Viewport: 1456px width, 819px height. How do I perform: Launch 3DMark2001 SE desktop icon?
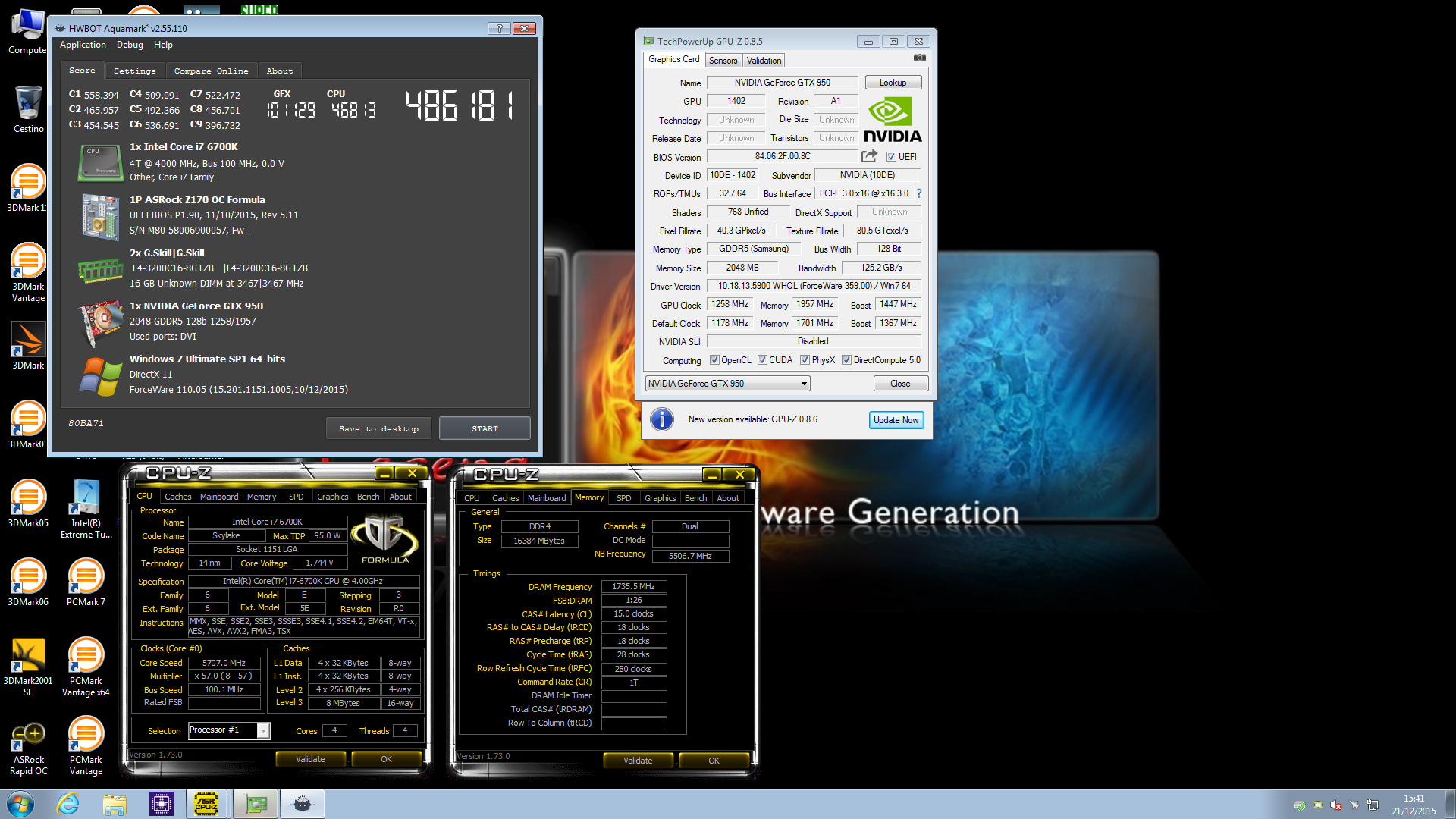tap(28, 667)
